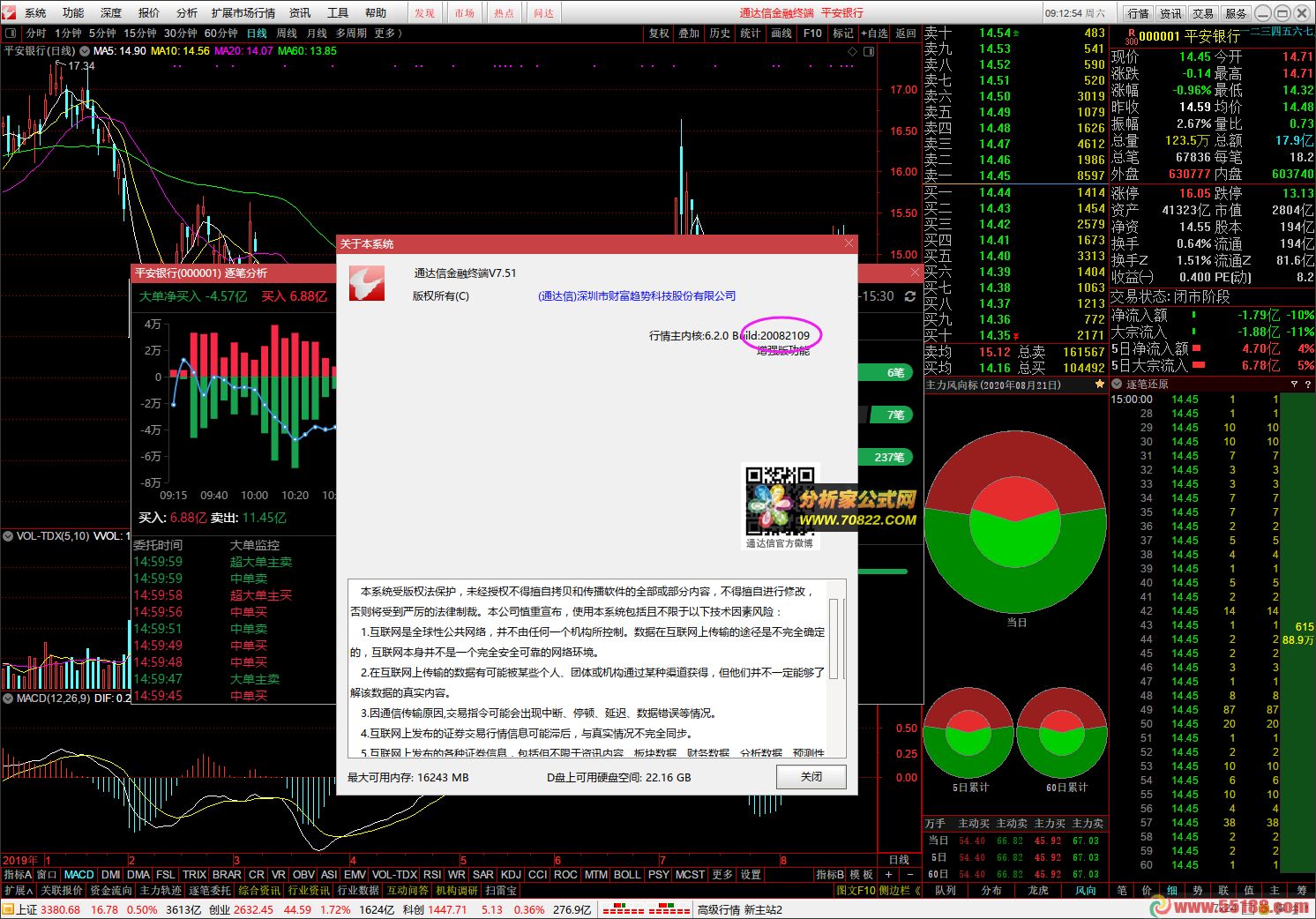Expand 更多 indicators list
The image size is (1316, 919).
[x=722, y=875]
